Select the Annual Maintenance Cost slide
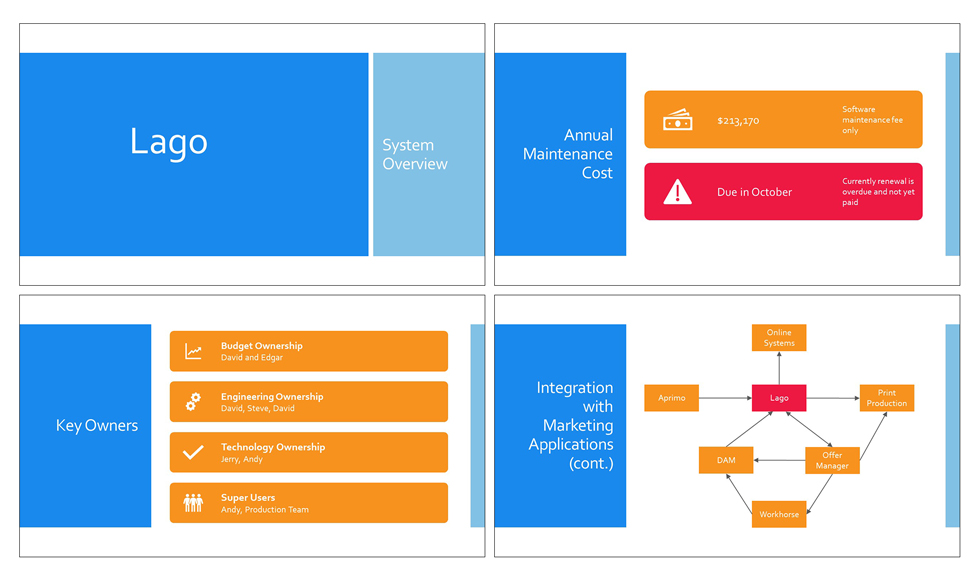This screenshot has height=580, width=979. 727,154
